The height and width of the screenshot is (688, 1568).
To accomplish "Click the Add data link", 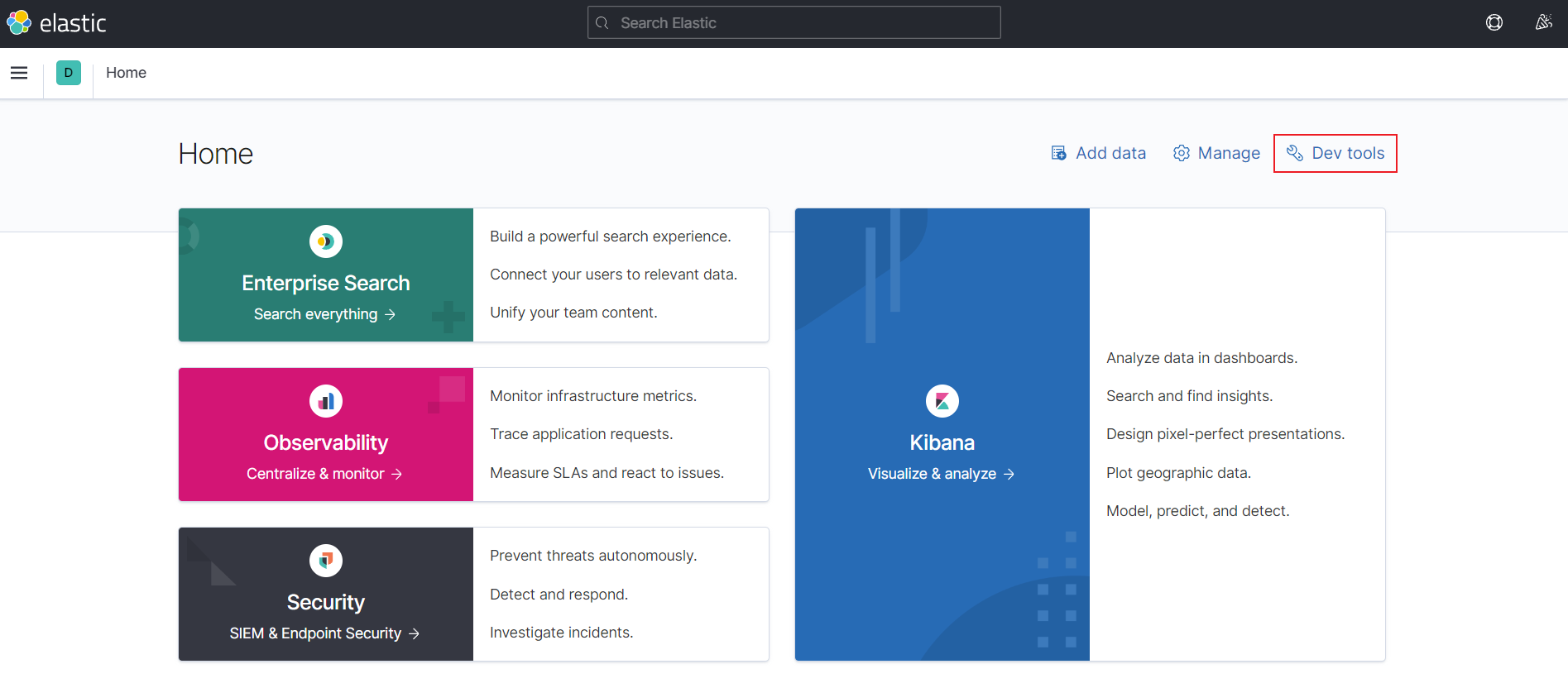I will click(x=1098, y=153).
